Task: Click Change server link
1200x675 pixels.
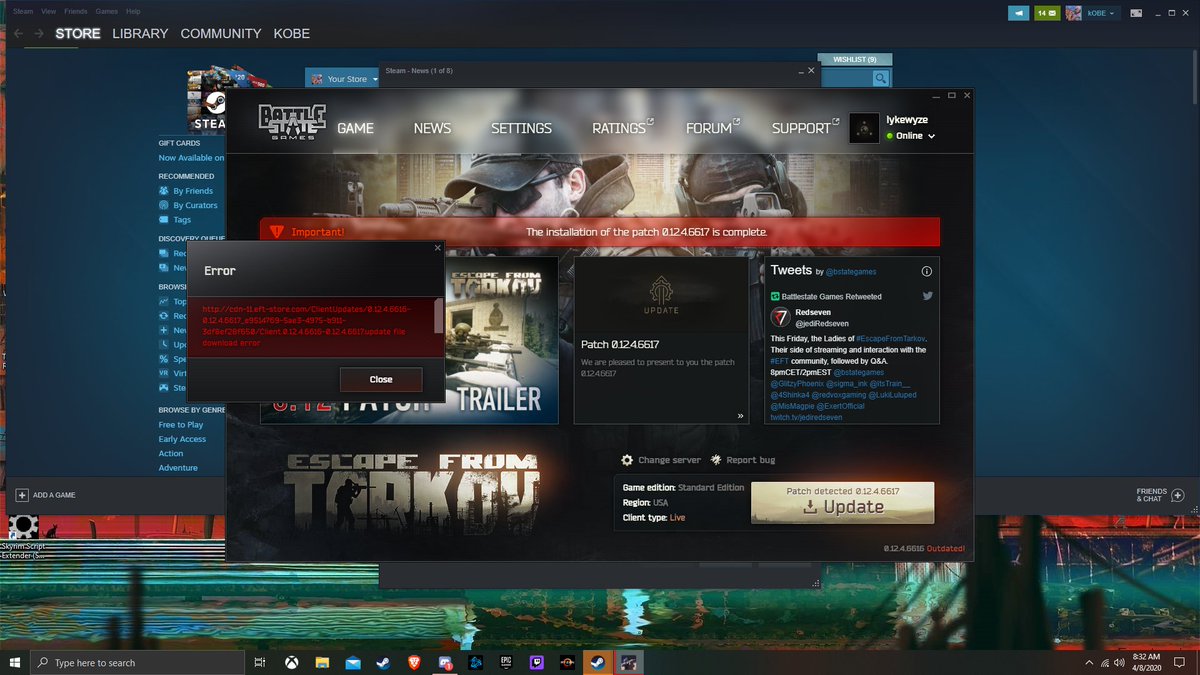Action: pos(669,460)
